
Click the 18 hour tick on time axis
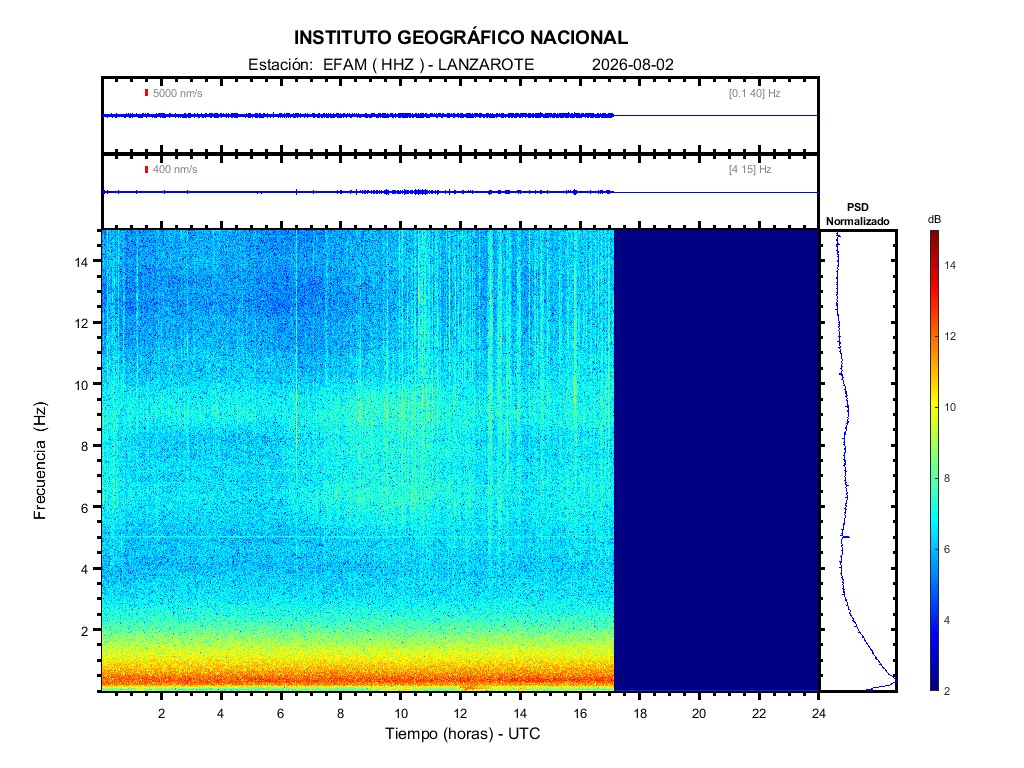(640, 713)
